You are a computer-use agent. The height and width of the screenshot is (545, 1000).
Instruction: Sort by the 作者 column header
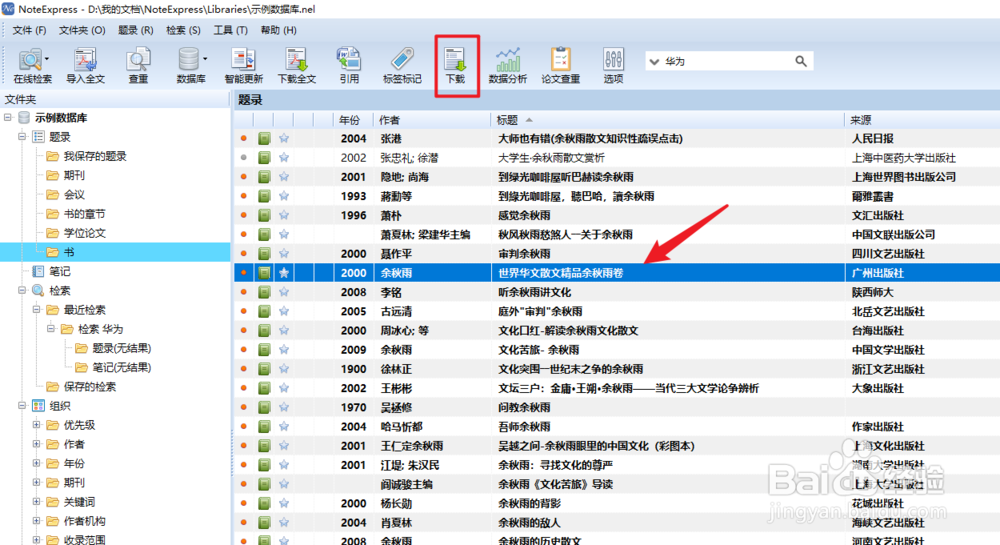(432, 120)
